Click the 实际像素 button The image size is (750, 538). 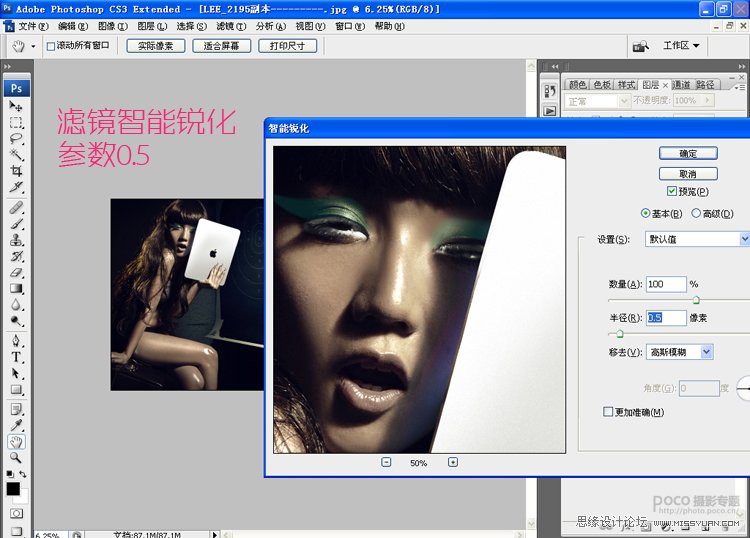(155, 46)
